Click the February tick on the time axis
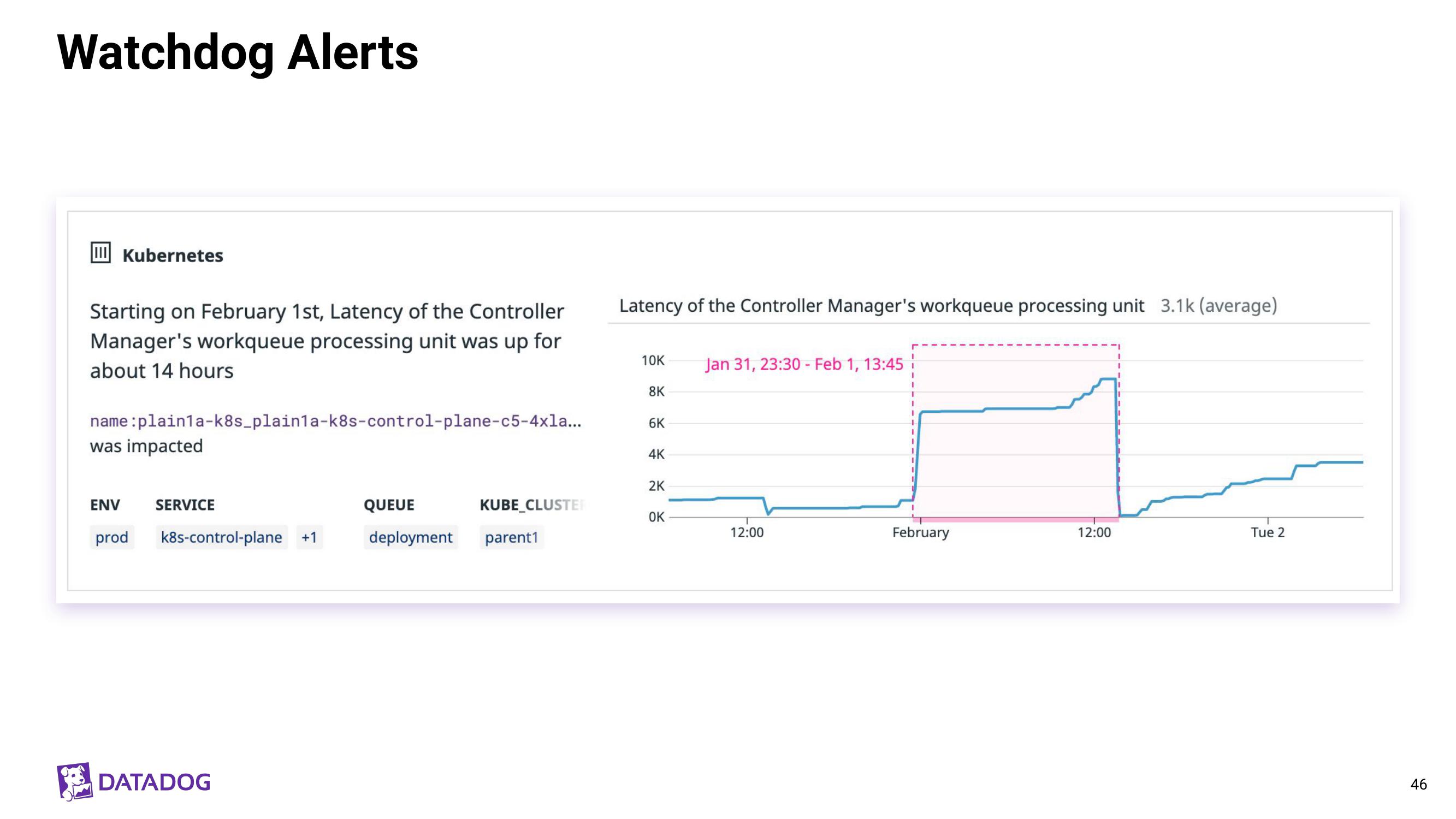This screenshot has height=819, width=1456. 921,532
